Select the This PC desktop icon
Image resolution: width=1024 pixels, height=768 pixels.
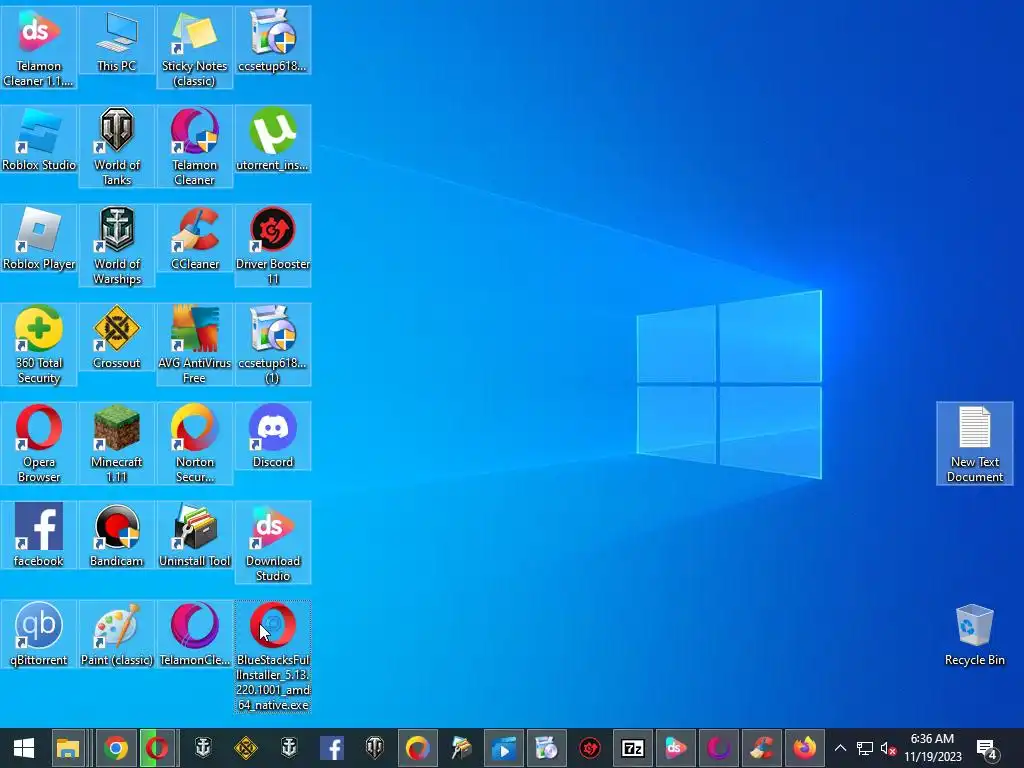click(x=116, y=40)
